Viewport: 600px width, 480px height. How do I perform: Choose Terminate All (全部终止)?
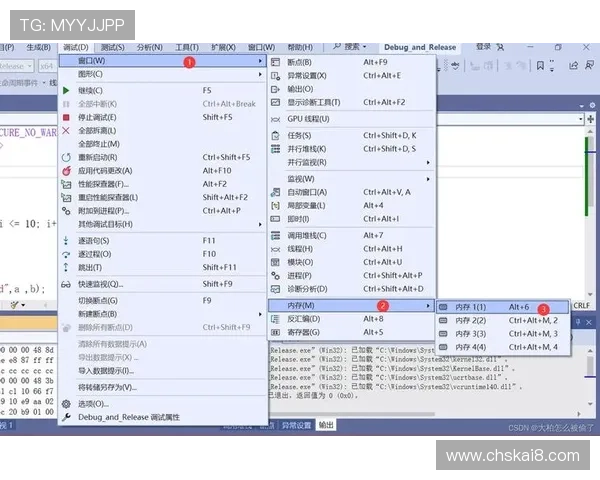pyautogui.click(x=163, y=144)
